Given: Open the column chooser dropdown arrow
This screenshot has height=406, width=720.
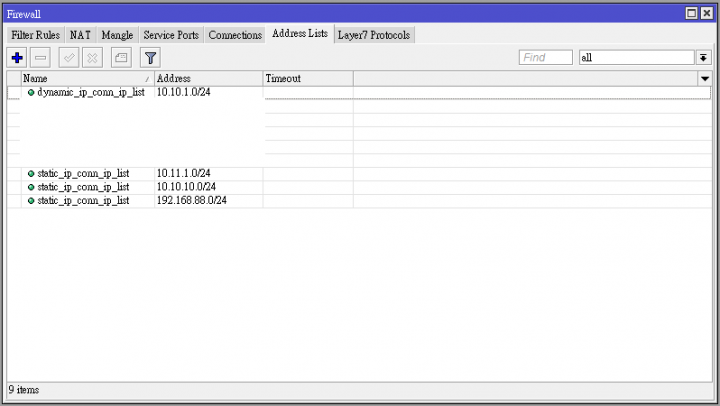Looking at the screenshot, I should click(x=705, y=79).
